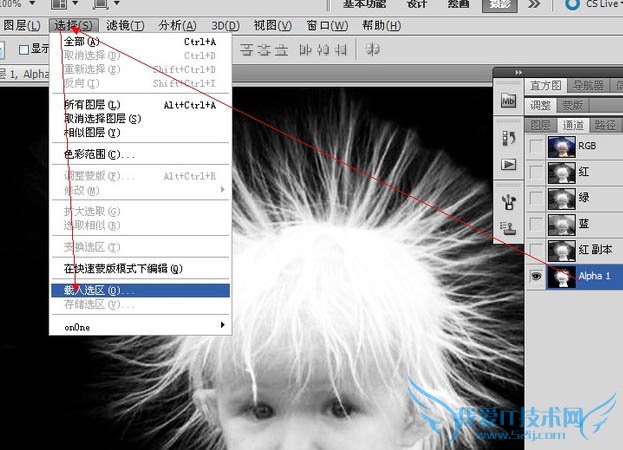Choose 在快速蒙版模式下编辑(Q)
The image size is (623, 450).
140,268
